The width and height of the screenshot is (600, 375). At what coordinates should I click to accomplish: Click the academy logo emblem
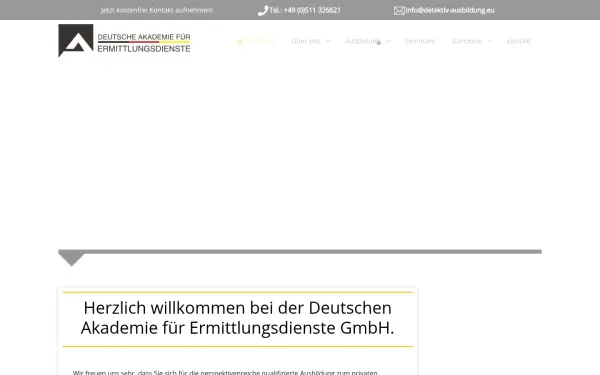[x=76, y=40]
